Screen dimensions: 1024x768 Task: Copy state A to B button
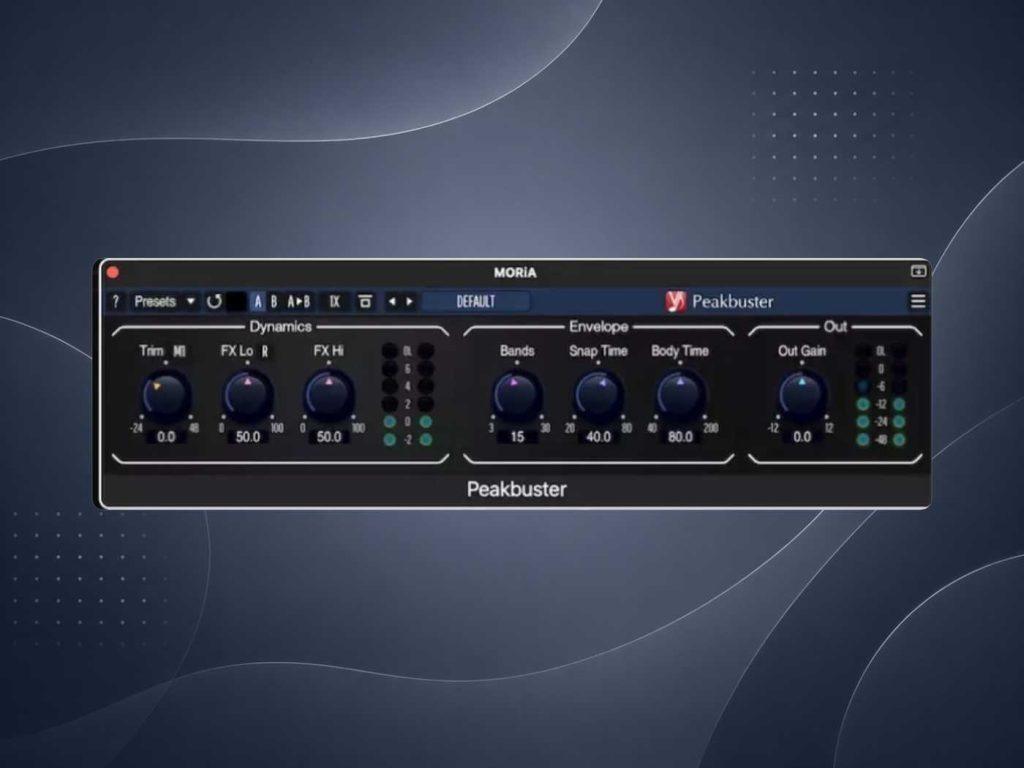pyautogui.click(x=298, y=301)
